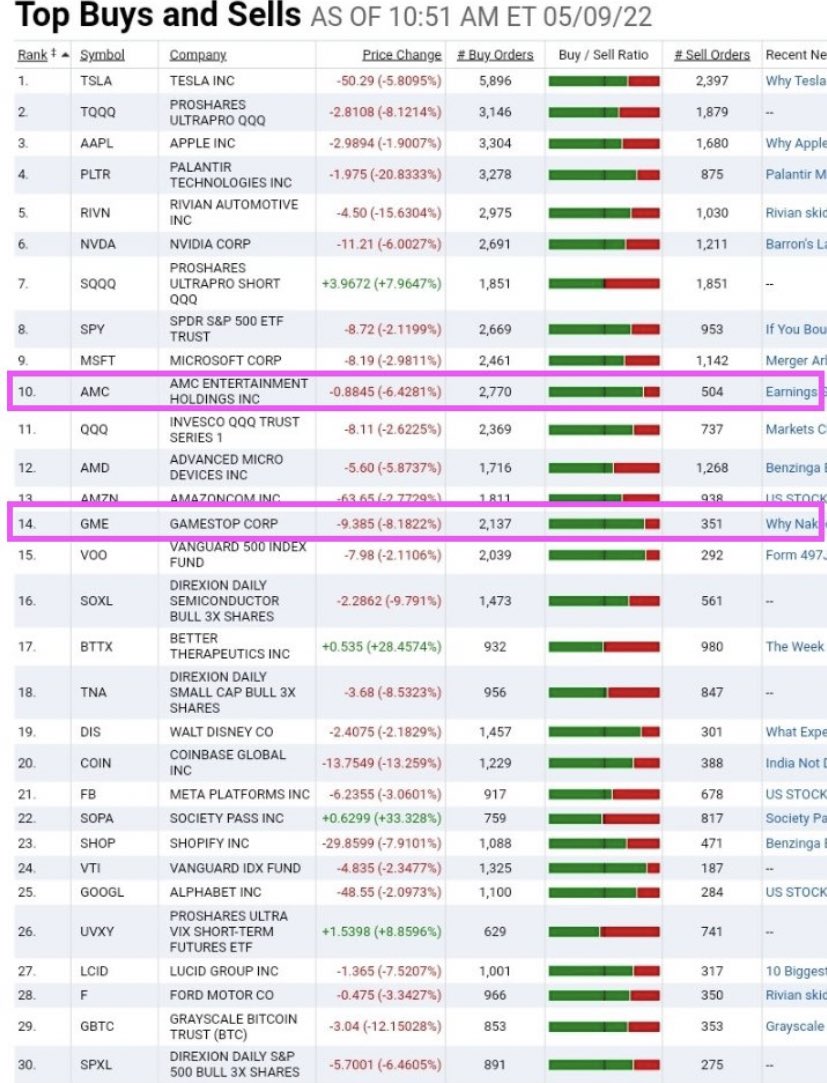
Task: Sort table by Rank column header
Action: tap(32, 55)
